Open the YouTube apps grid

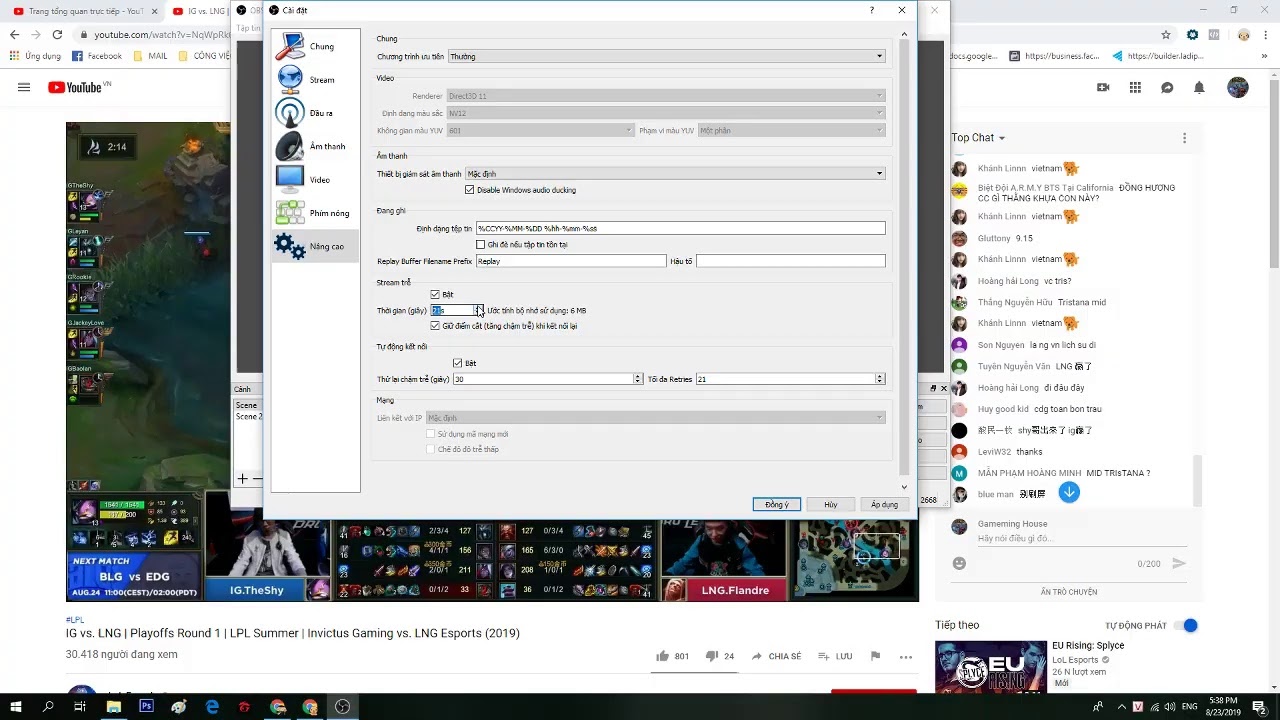pyautogui.click(x=1135, y=87)
